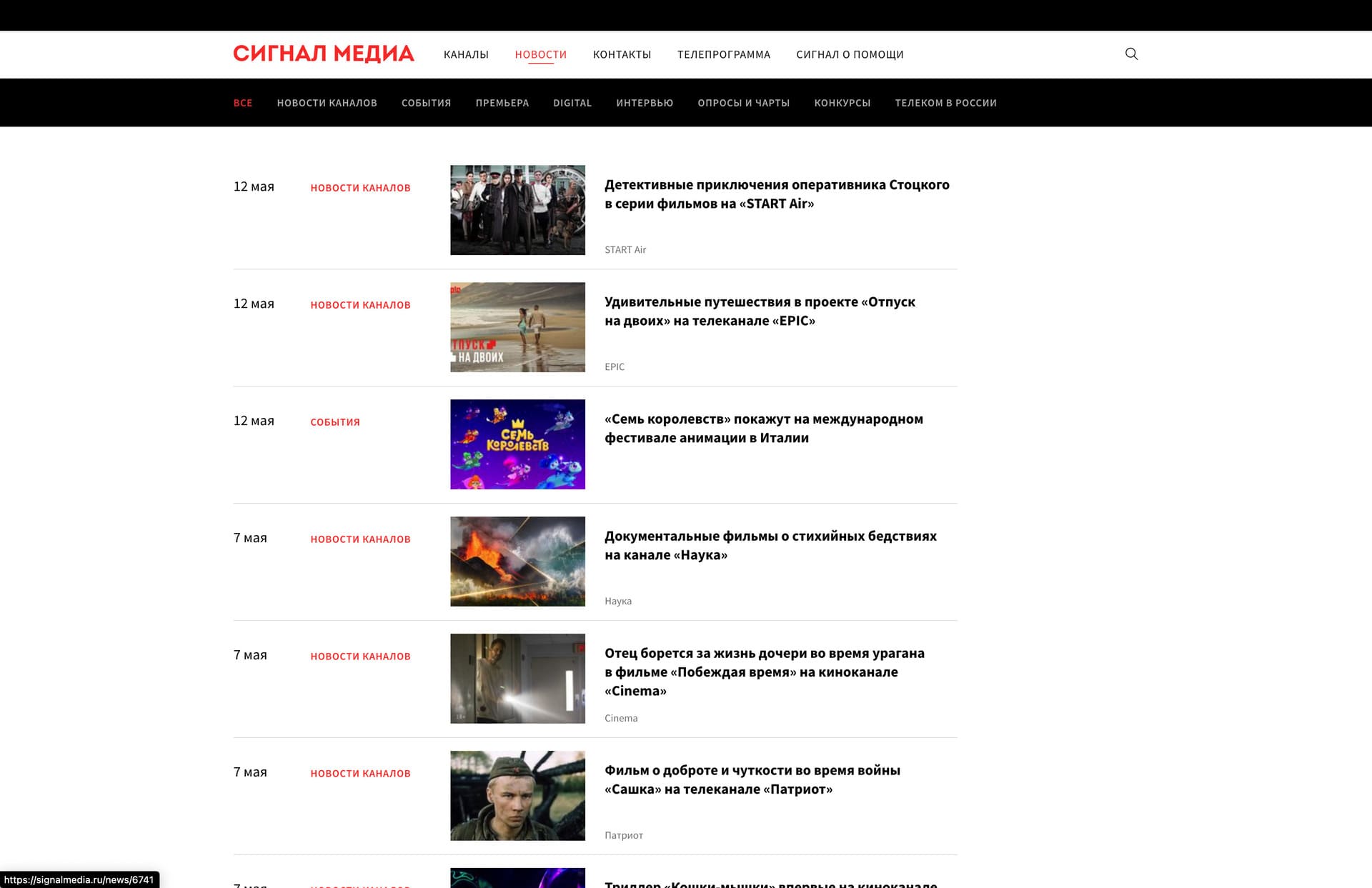Open Опросы и чарты category
1372x888 pixels.
pos(743,103)
